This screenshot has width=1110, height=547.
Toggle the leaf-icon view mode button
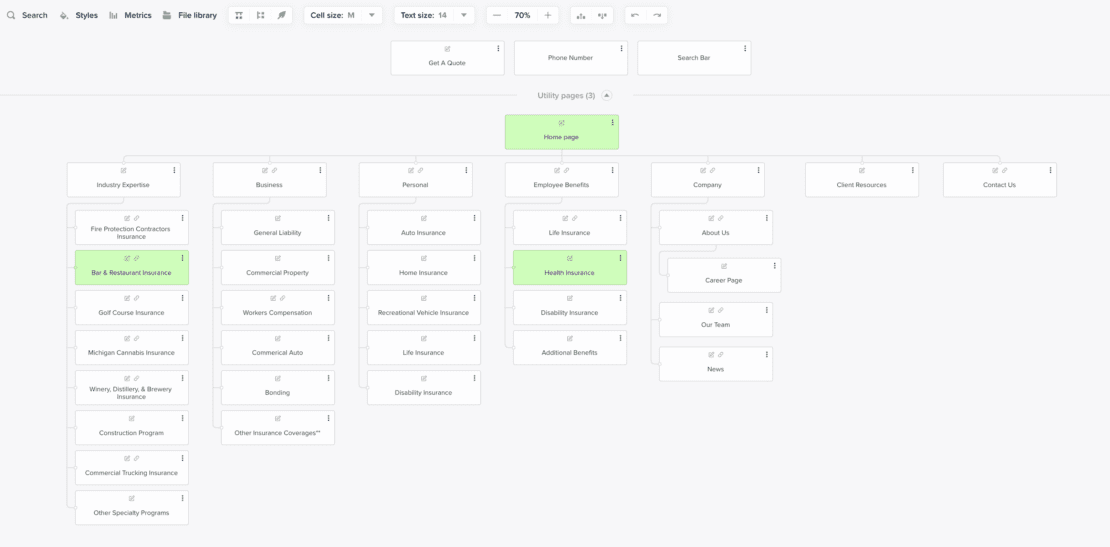pos(282,15)
